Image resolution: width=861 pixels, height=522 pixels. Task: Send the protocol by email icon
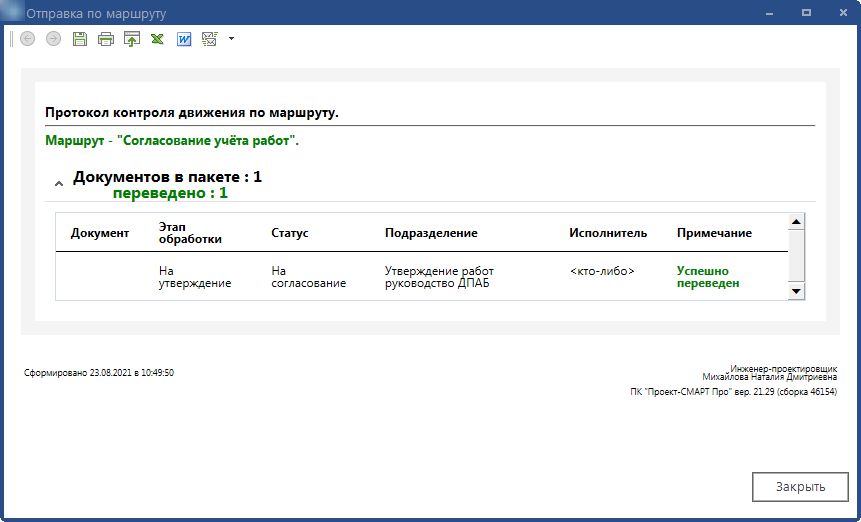click(x=210, y=39)
